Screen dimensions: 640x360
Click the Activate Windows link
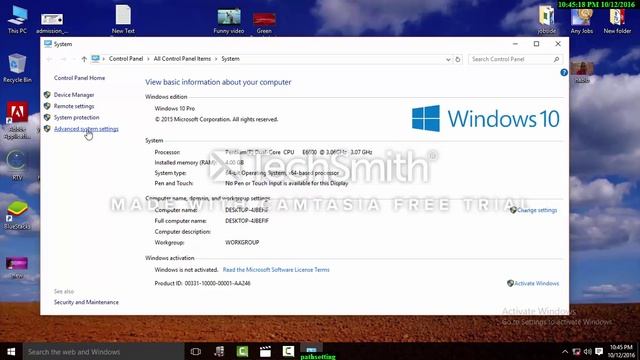coord(536,283)
